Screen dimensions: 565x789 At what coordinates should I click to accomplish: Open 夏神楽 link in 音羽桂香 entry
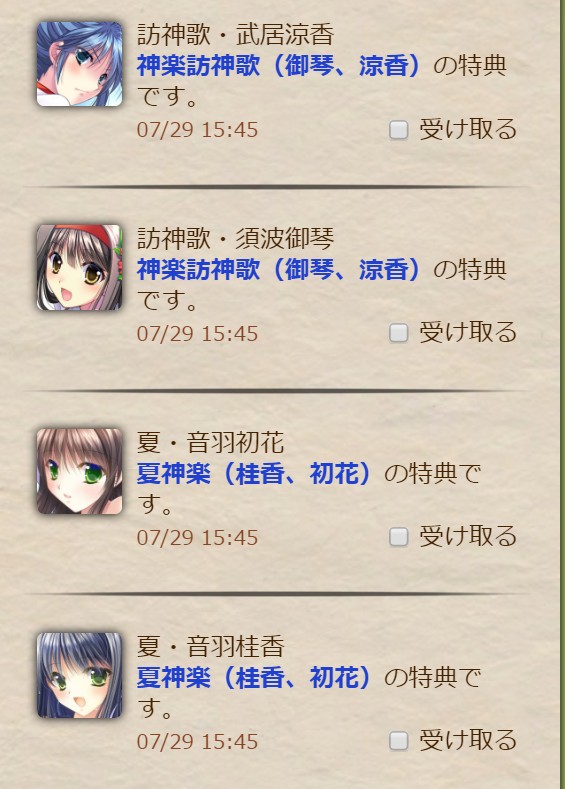[x=254, y=677]
